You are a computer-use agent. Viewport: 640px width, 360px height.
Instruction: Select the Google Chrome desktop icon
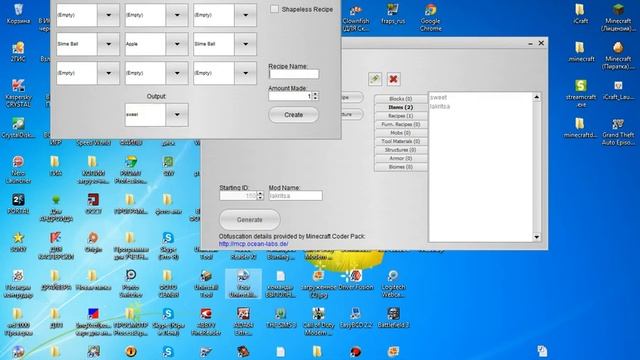click(431, 17)
